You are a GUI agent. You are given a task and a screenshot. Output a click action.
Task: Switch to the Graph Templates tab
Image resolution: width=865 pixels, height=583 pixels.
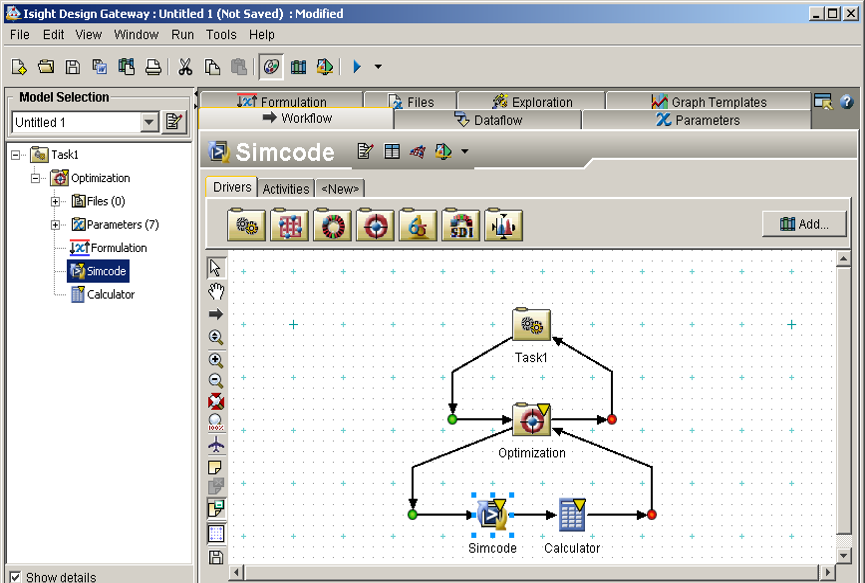709,102
